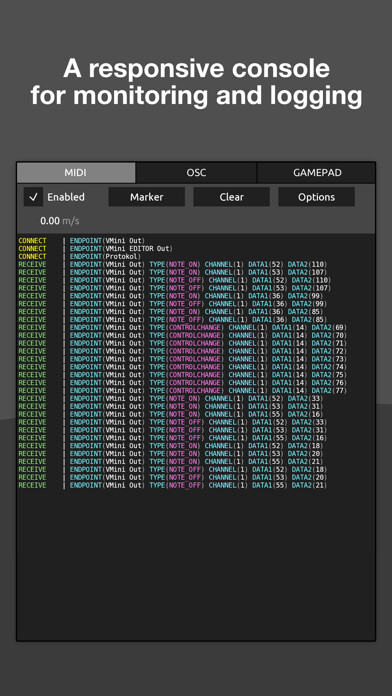Select NOTE_ON line with DATA2(16)

point(171,414)
